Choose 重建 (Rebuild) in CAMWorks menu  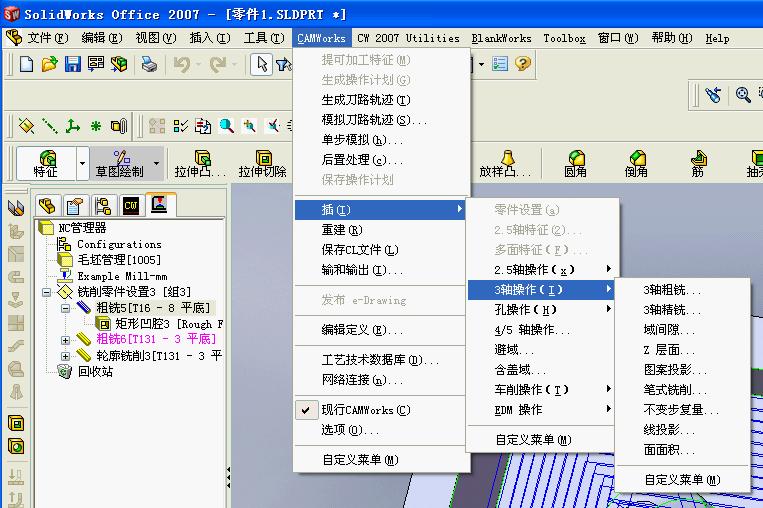click(382, 230)
